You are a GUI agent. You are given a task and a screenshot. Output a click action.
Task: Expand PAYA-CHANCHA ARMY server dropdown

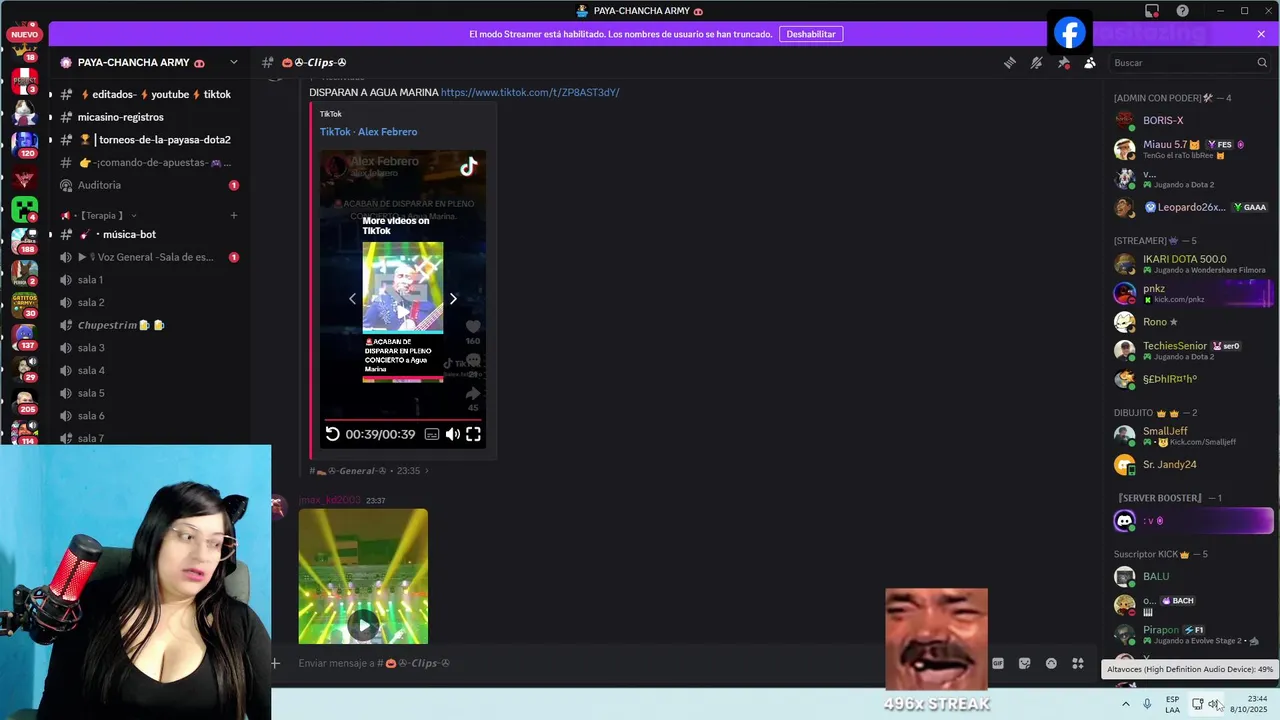point(233,62)
